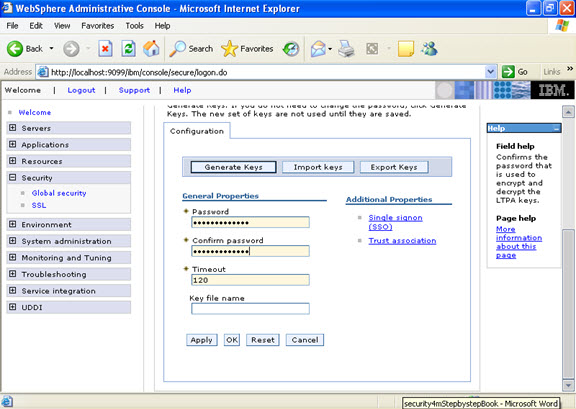Open the File menu
The width and height of the screenshot is (576, 409).
tap(12, 26)
